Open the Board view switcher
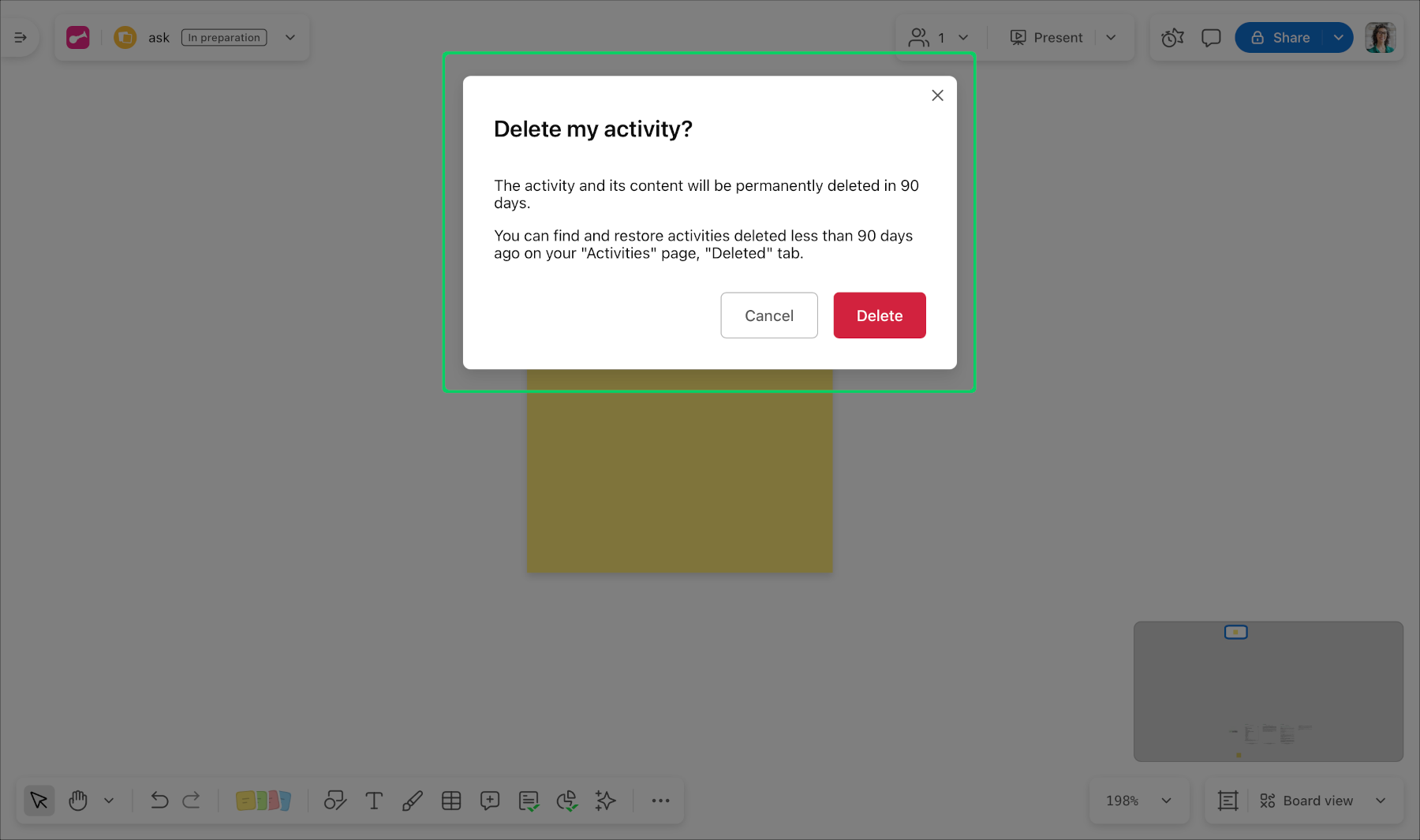Viewport: 1420px width, 840px height. pyautogui.click(x=1316, y=801)
